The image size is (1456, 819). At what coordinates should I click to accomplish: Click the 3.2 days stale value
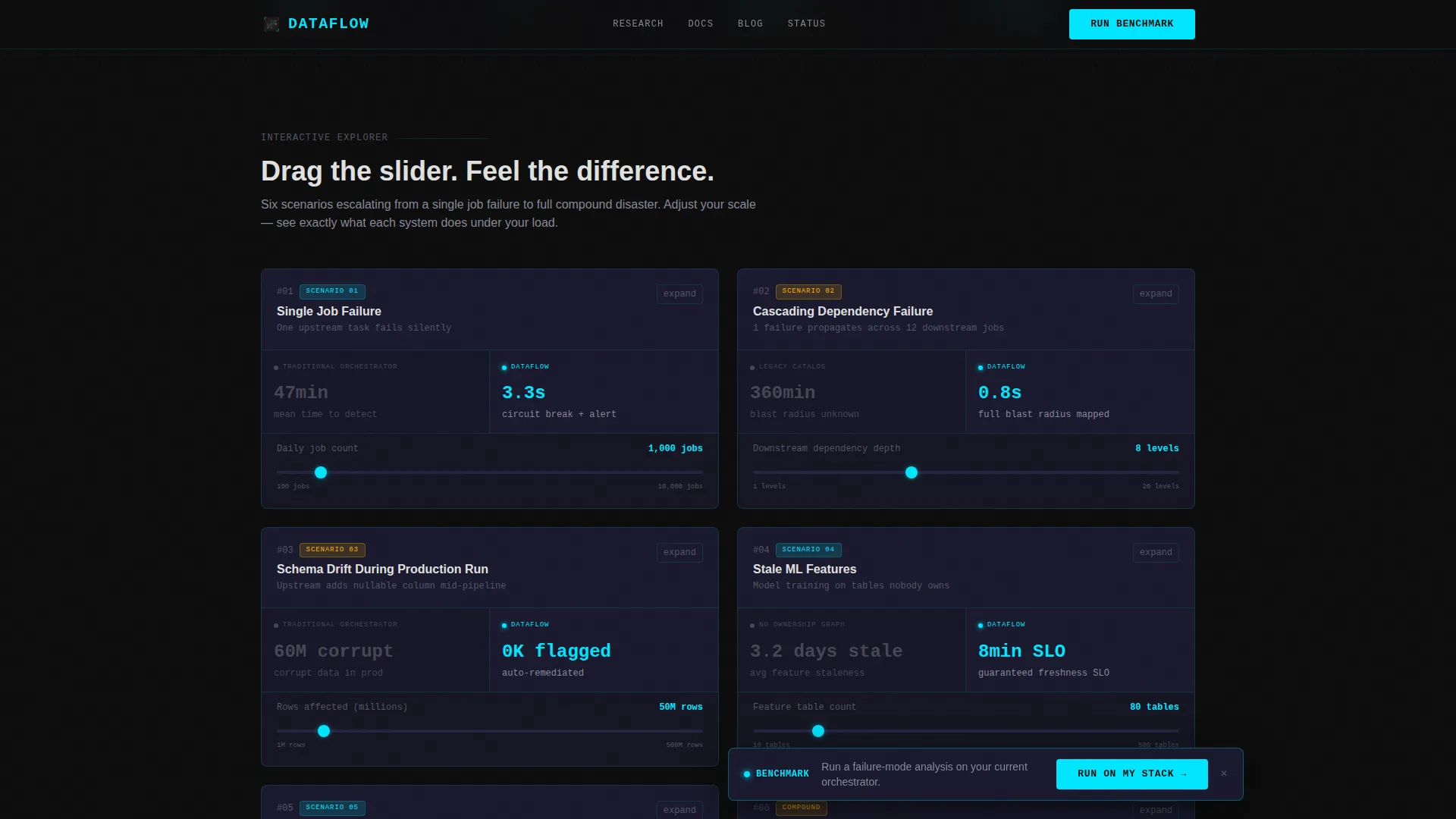tap(827, 651)
